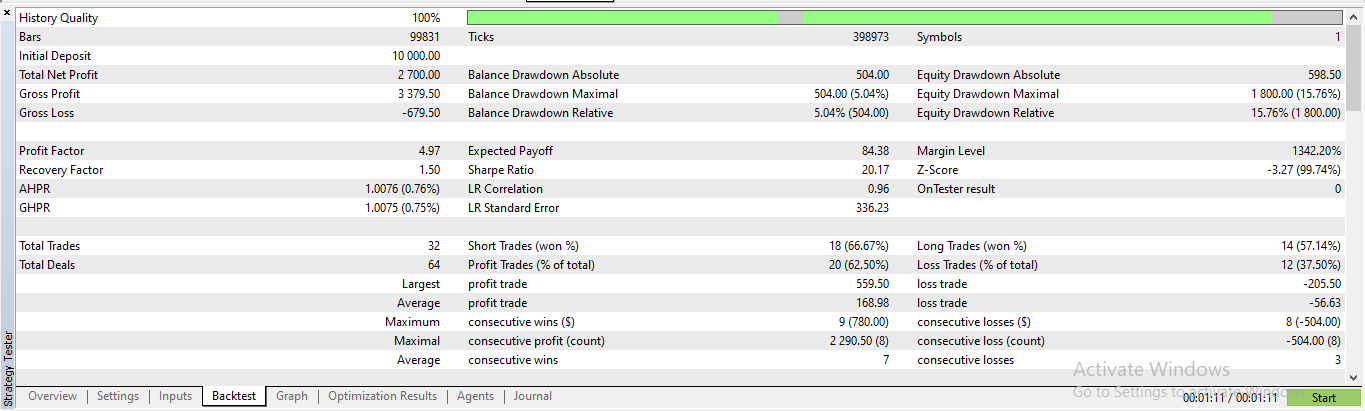Select the Total Deals value 64
This screenshot has width=1365, height=411.
point(433,265)
